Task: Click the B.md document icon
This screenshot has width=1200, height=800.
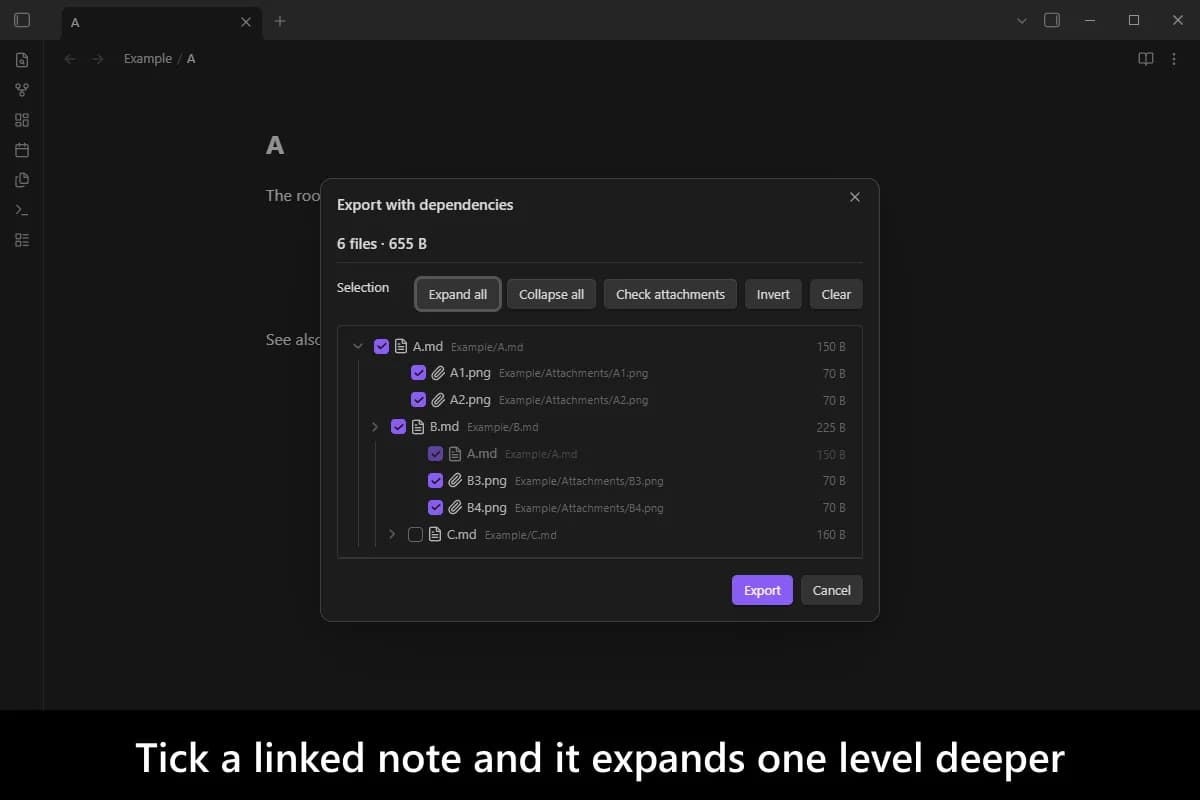Action: click(418, 427)
